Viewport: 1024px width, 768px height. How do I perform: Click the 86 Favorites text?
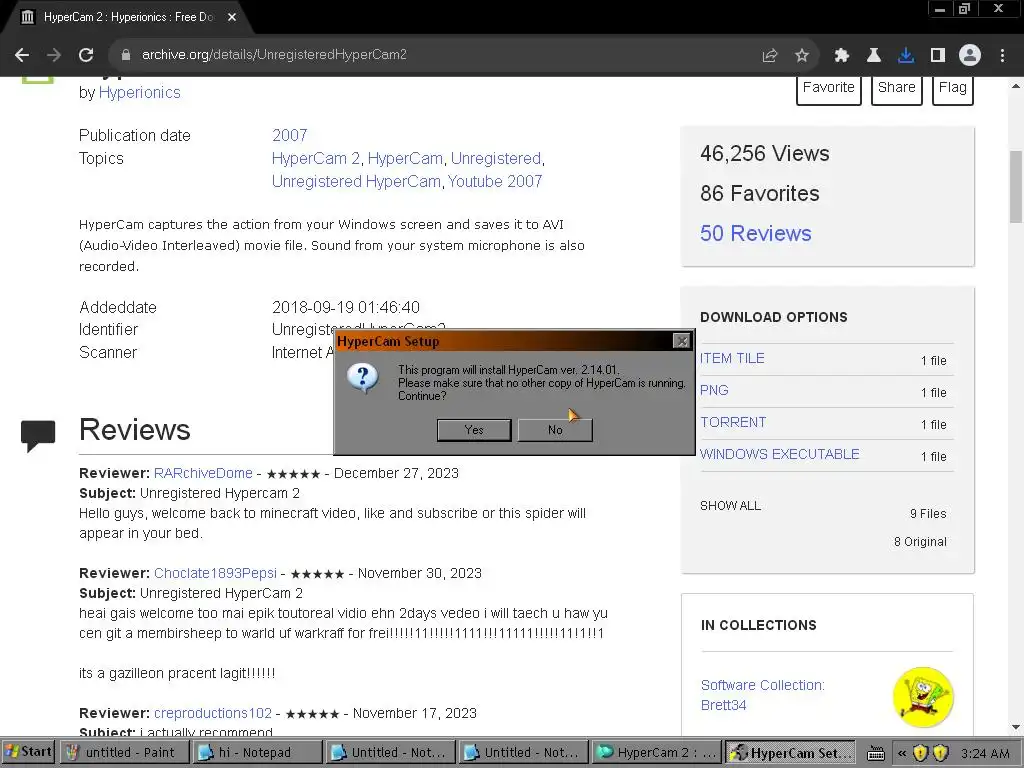coord(760,193)
